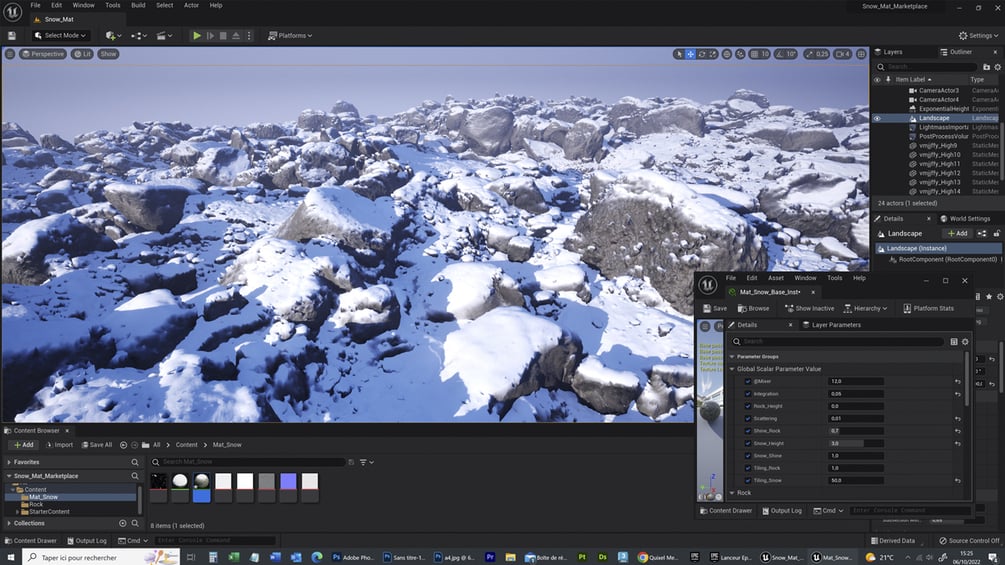Click the viewport layout maximize icon
This screenshot has height=565, width=1005.
(x=861, y=54)
